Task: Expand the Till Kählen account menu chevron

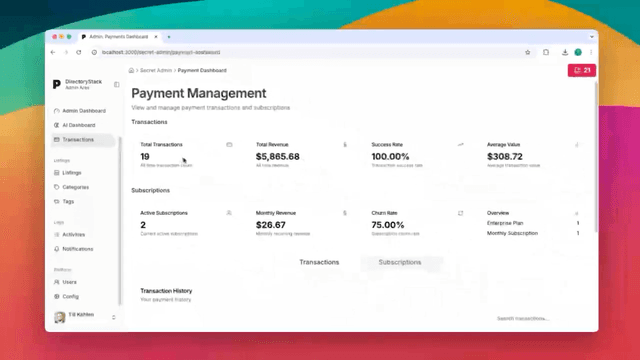Action: 113,317
